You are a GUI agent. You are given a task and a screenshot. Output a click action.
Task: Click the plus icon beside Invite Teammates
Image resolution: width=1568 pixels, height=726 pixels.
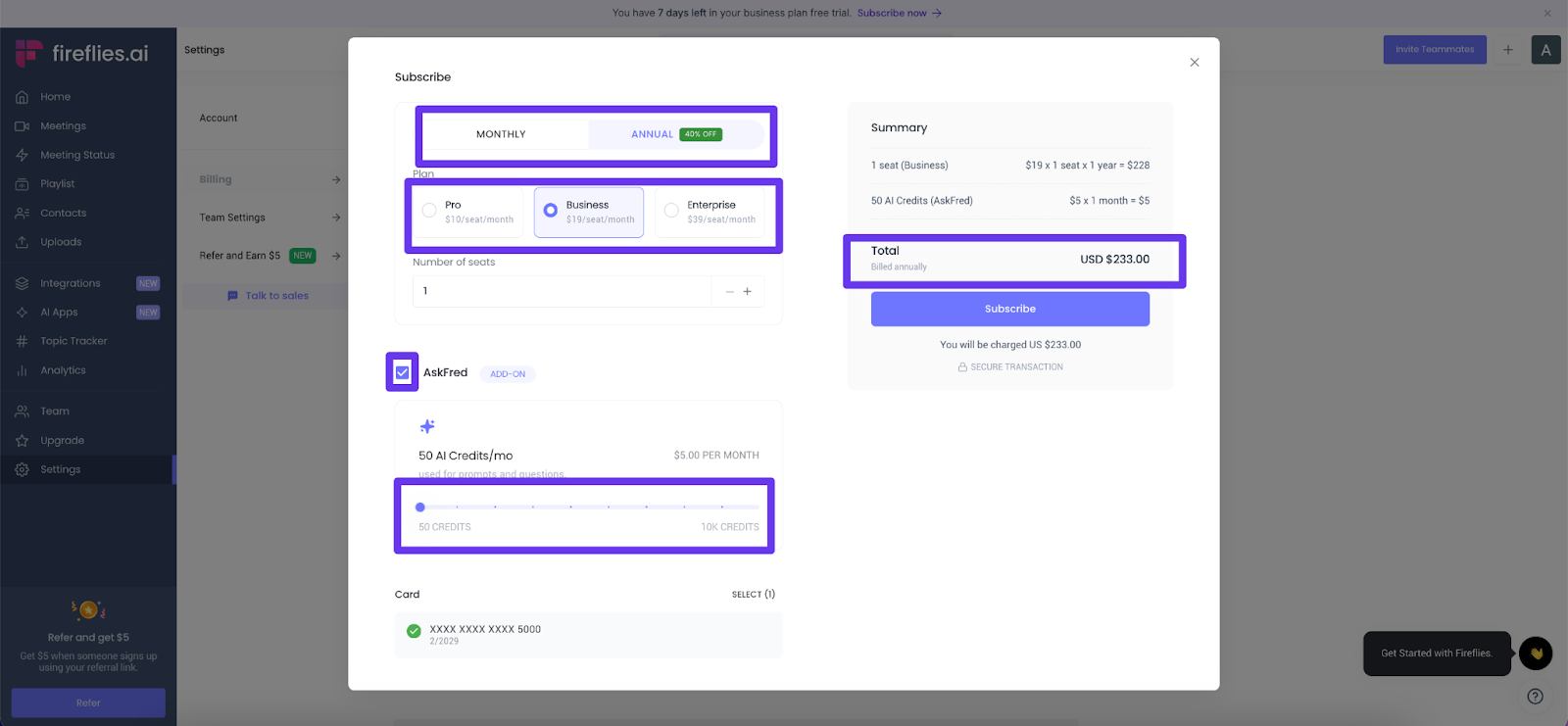click(x=1508, y=49)
